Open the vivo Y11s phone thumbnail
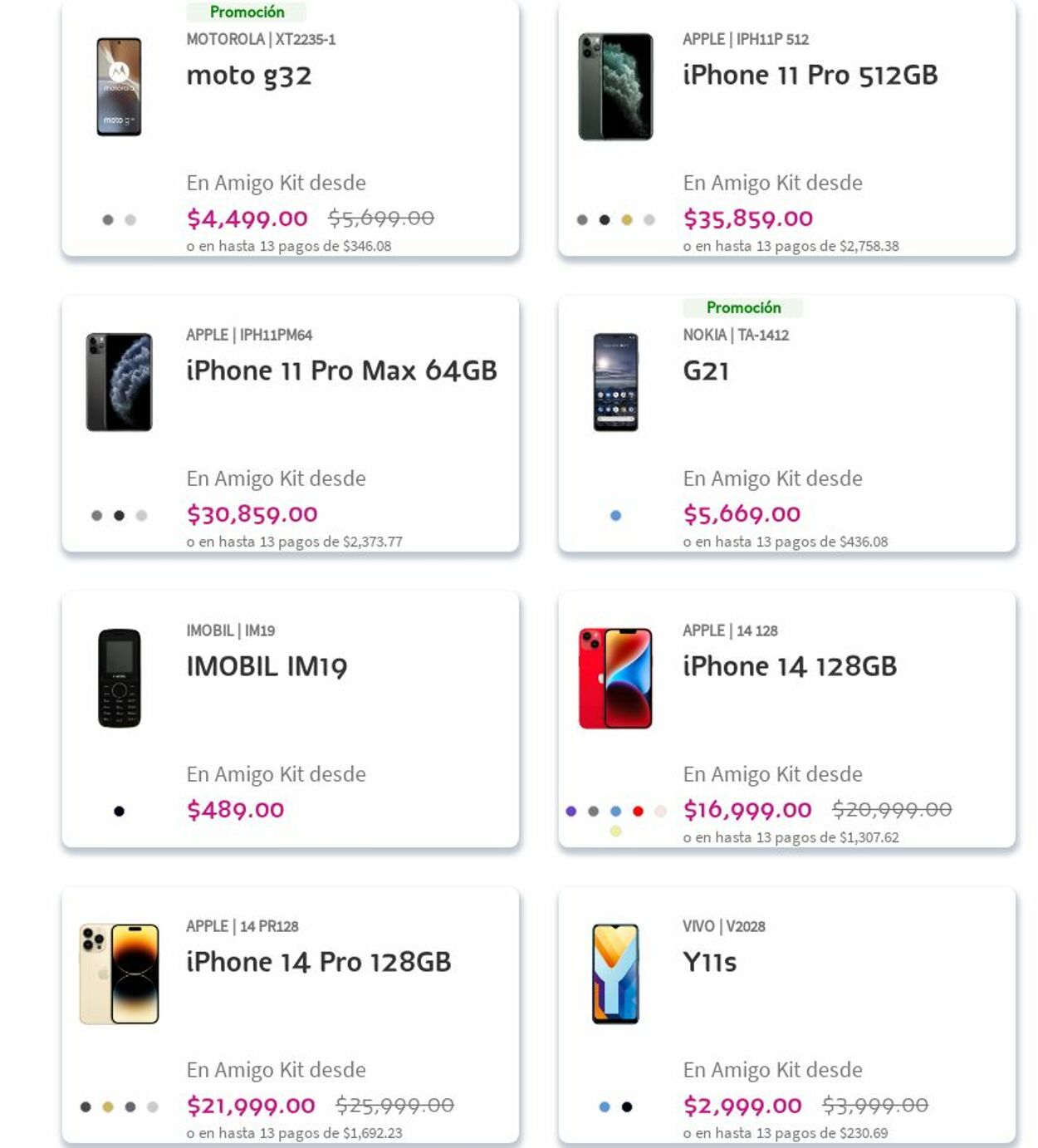Image resolution: width=1038 pixels, height=1148 pixels. pyautogui.click(x=615, y=974)
